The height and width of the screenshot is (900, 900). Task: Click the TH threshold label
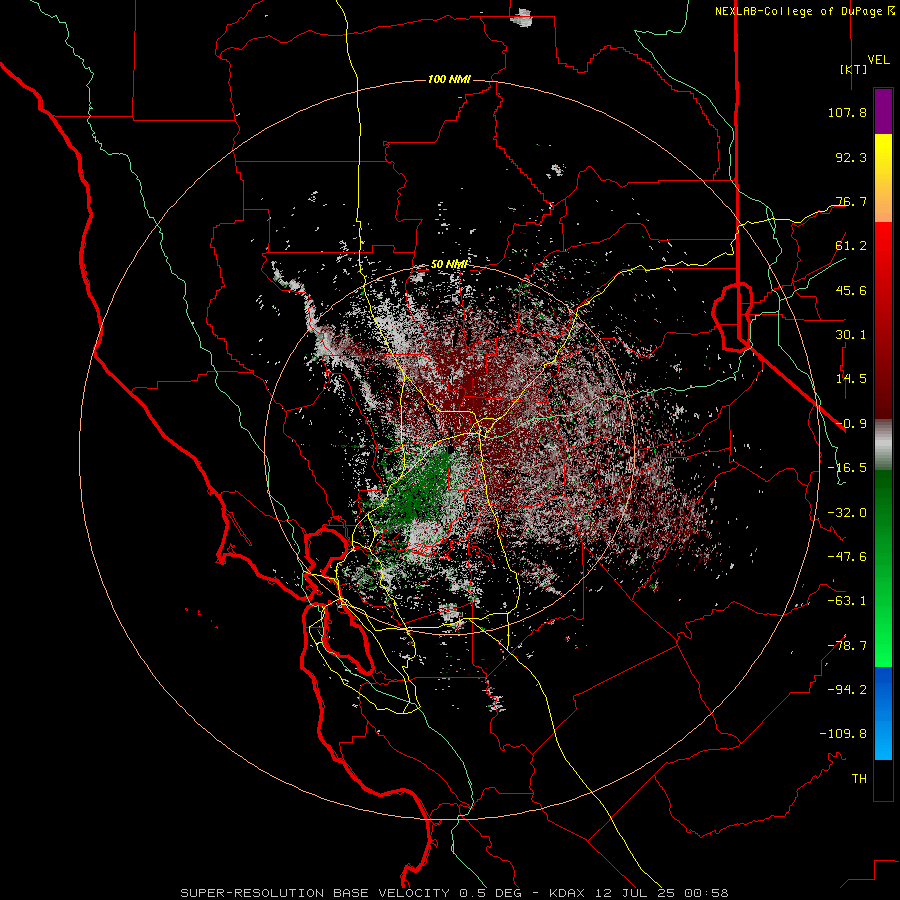click(x=859, y=779)
